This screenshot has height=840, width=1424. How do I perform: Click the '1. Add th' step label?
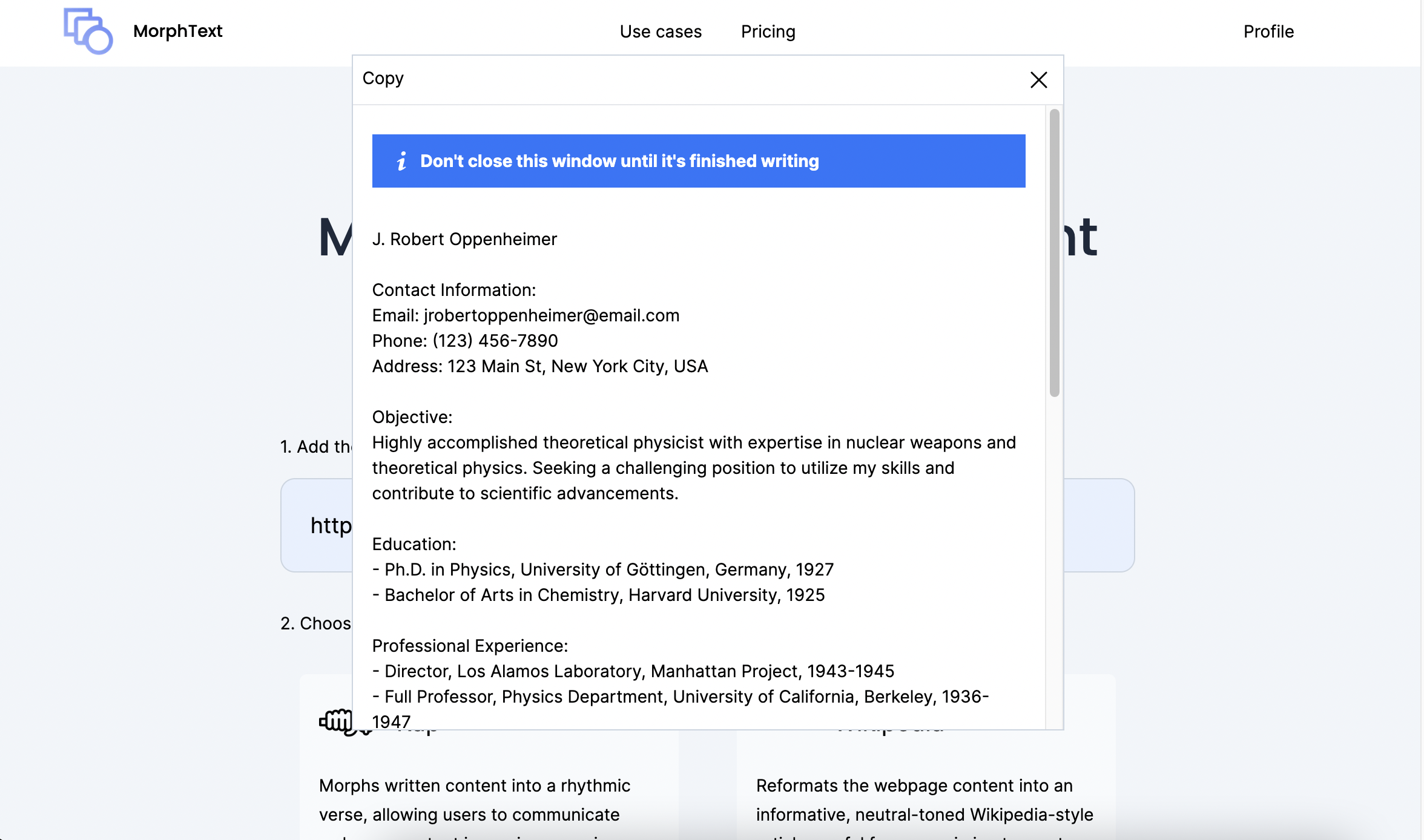coord(315,447)
